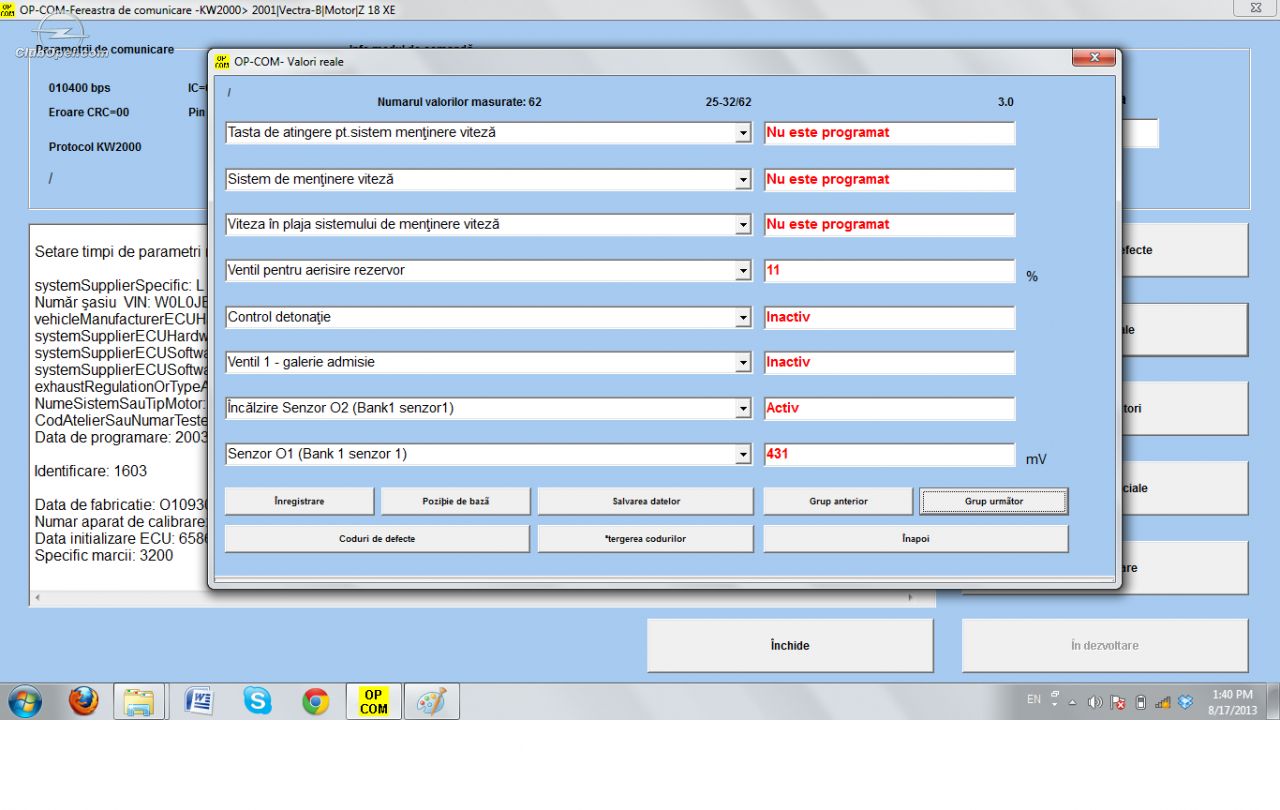This screenshot has height=810, width=1280.
Task: Click '010400 bps' text in main window
Action: coord(80,88)
